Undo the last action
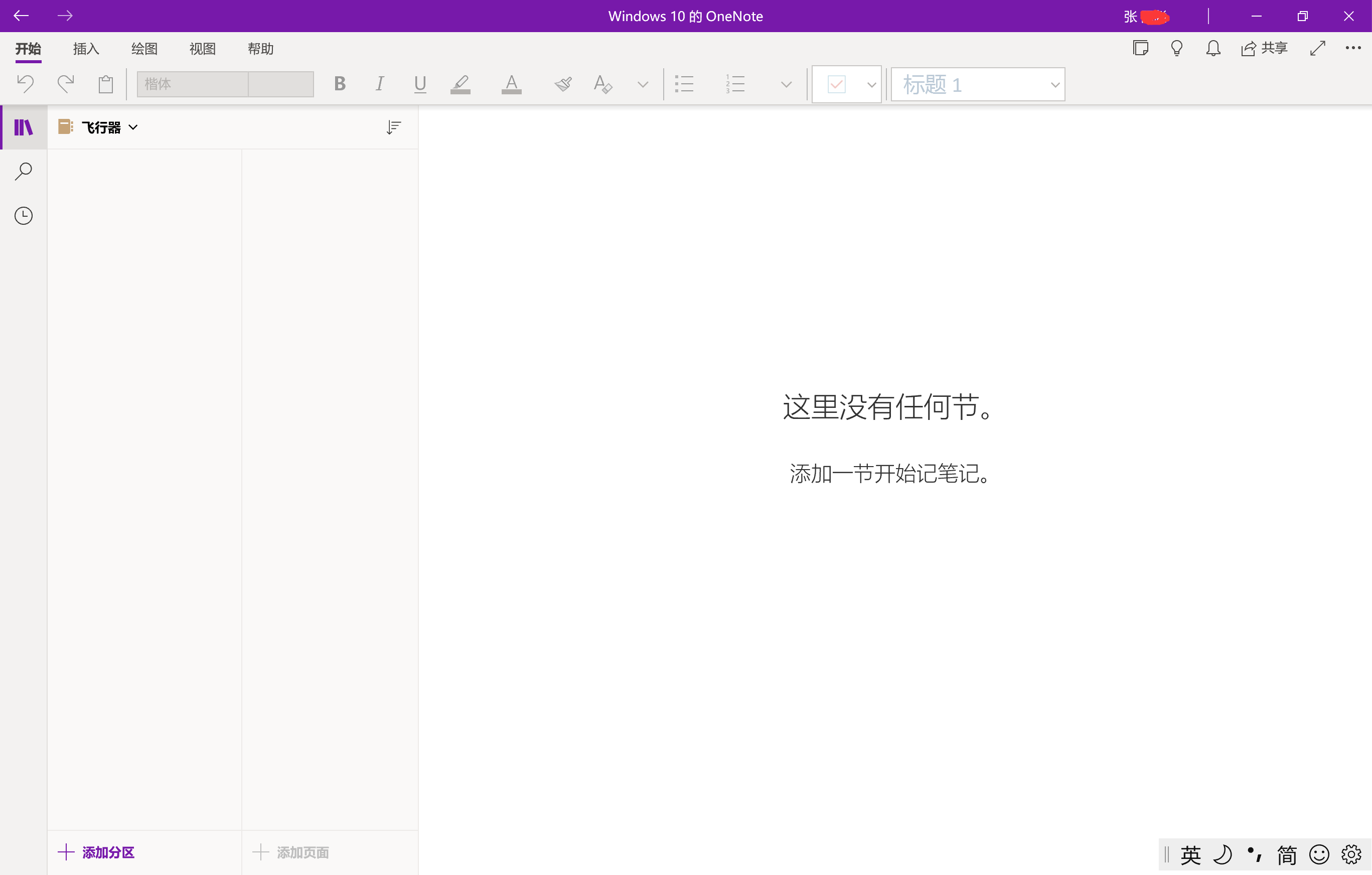The width and height of the screenshot is (1372, 875). pos(25,84)
